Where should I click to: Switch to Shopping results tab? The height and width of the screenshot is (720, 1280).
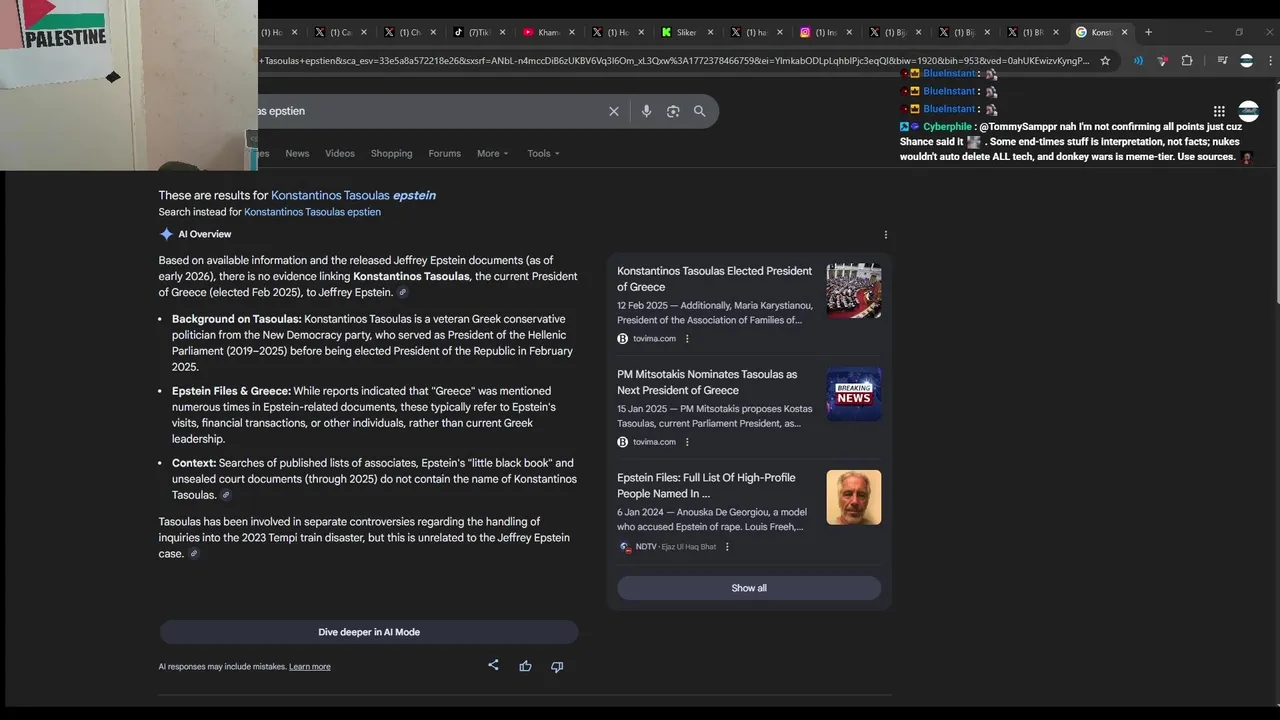tap(391, 153)
